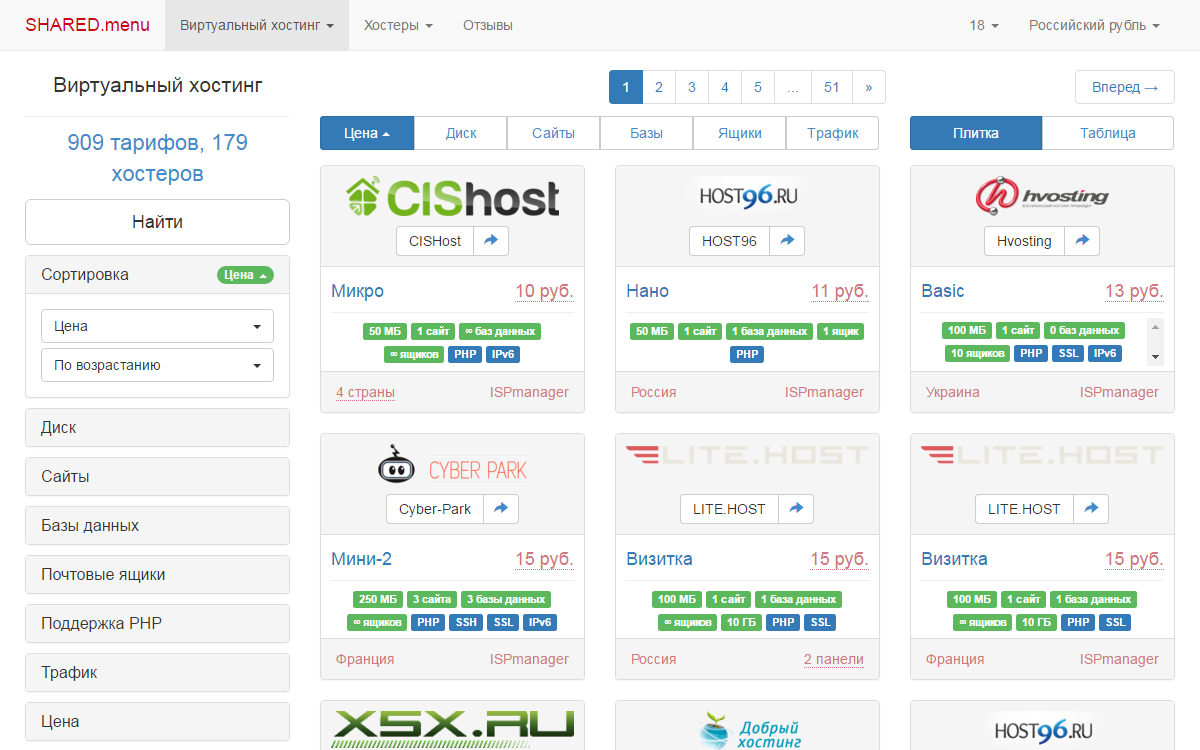Click the 4 страны link

(x=366, y=392)
